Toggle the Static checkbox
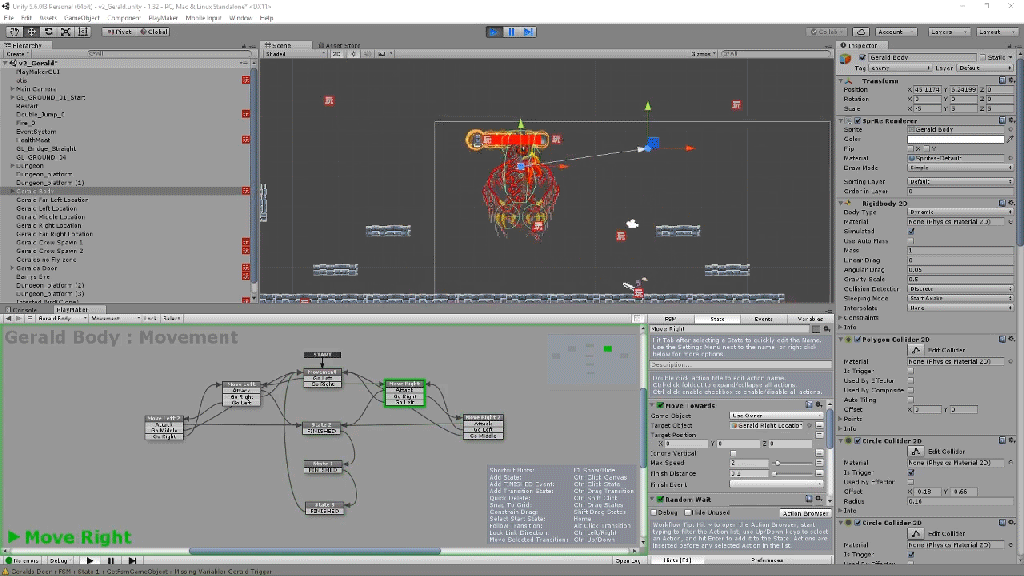This screenshot has height=576, width=1024. point(984,57)
